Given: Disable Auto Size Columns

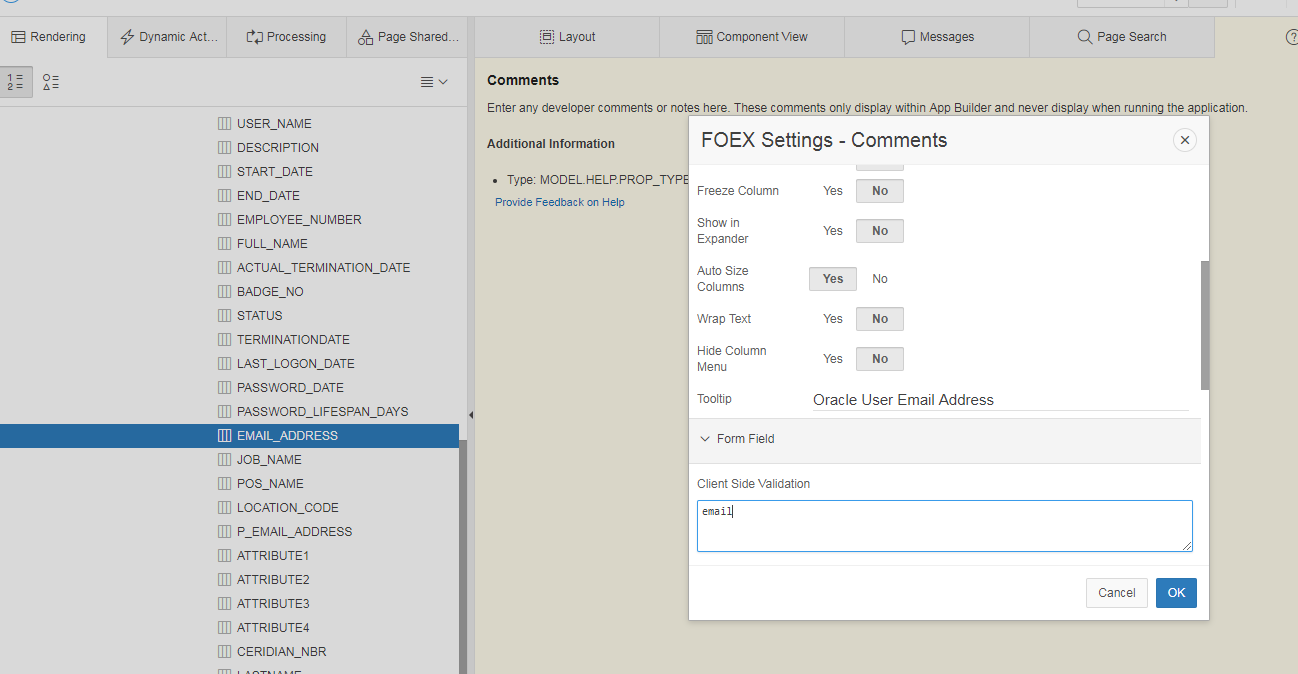Looking at the screenshot, I should pyautogui.click(x=879, y=278).
